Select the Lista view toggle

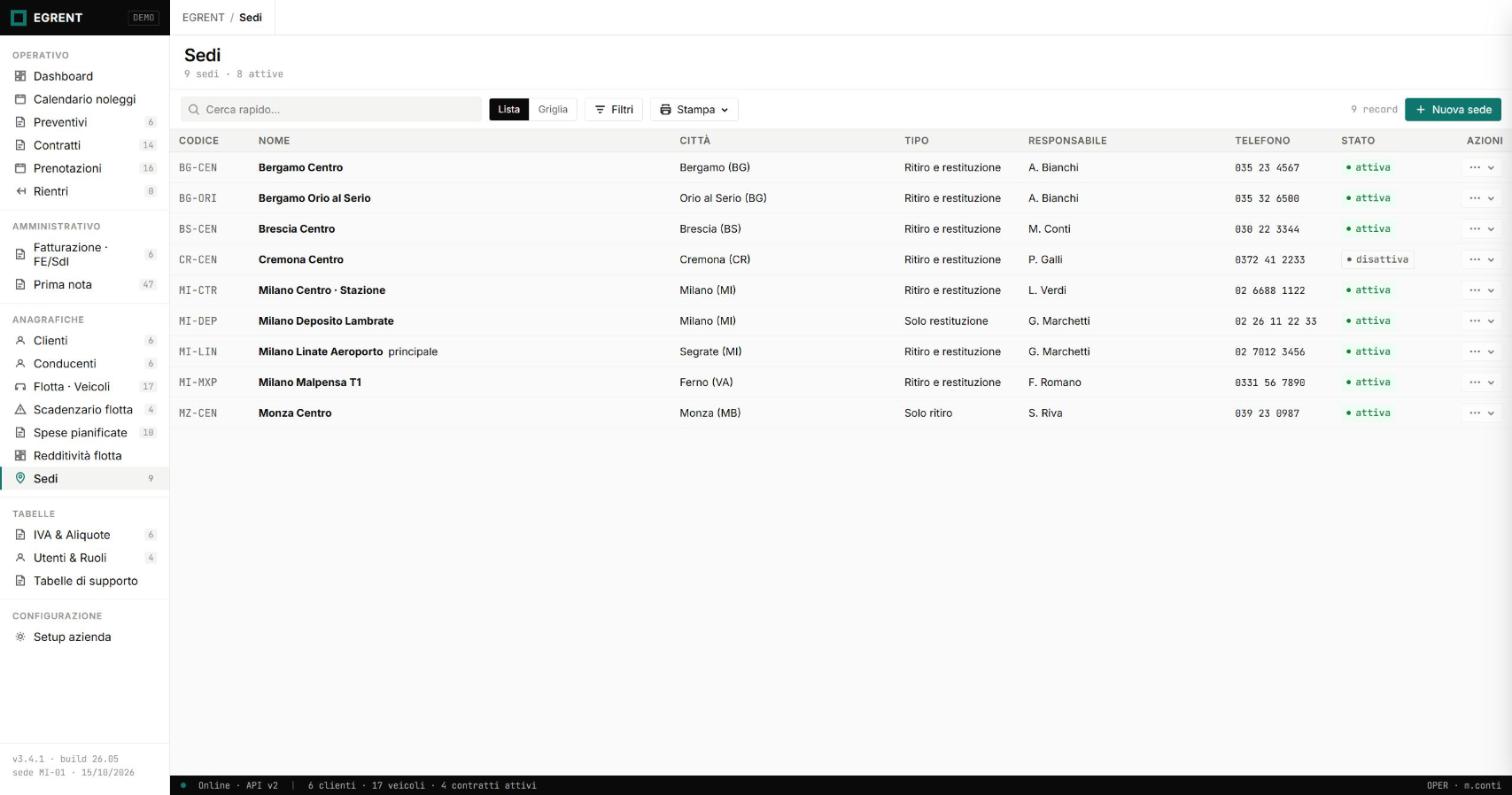click(x=509, y=109)
